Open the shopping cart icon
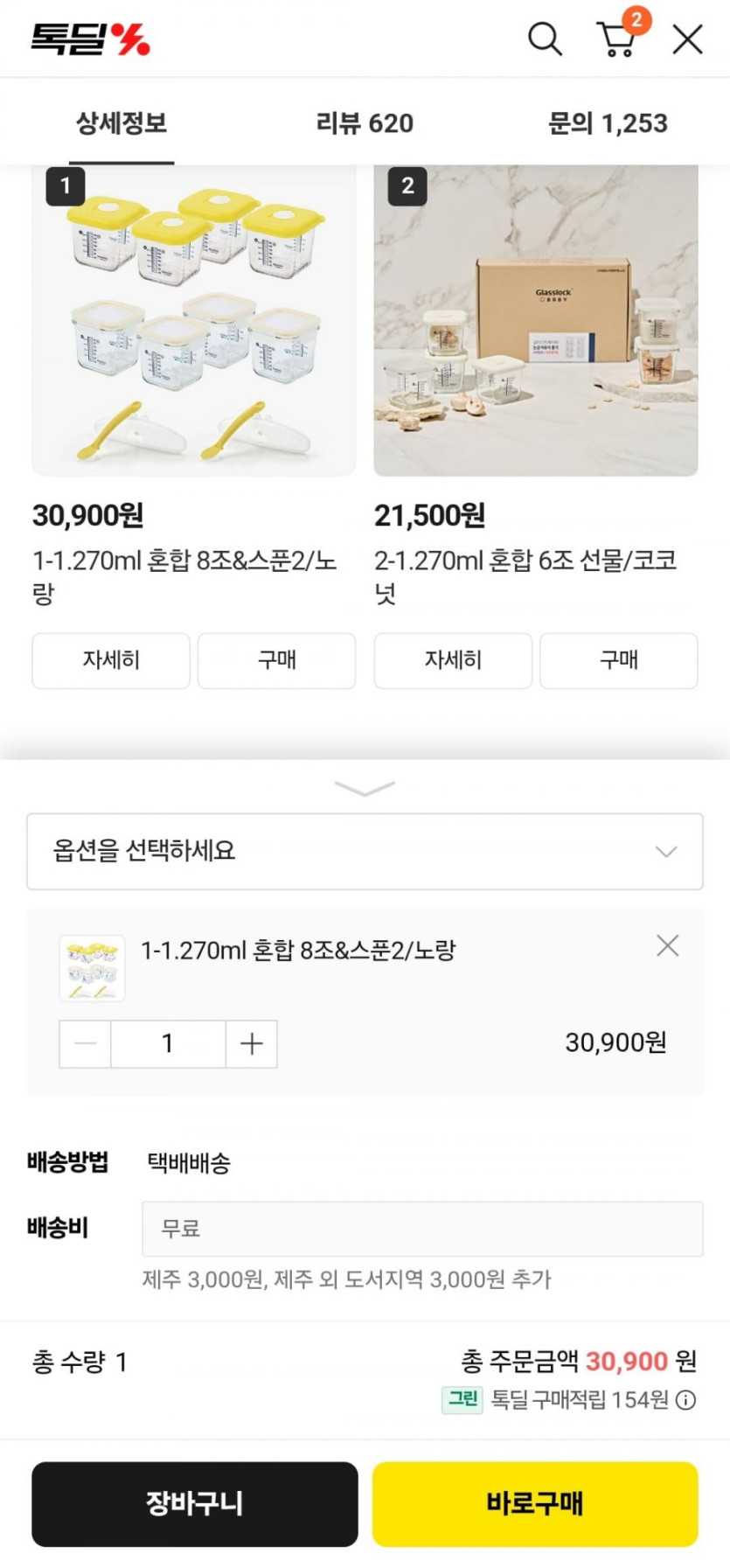730x1568 pixels. point(617,39)
